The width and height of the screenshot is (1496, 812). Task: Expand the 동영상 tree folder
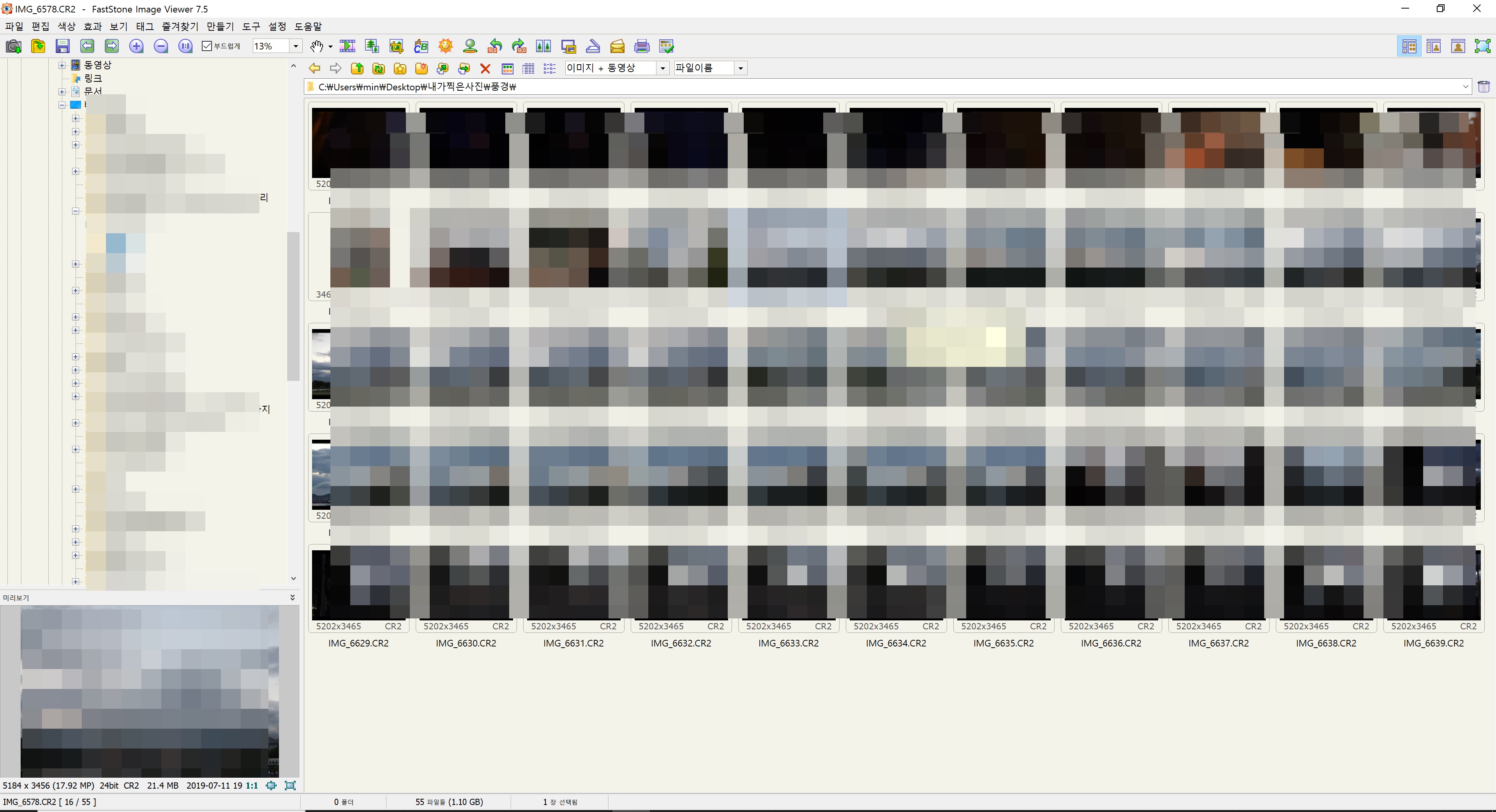[x=62, y=65]
